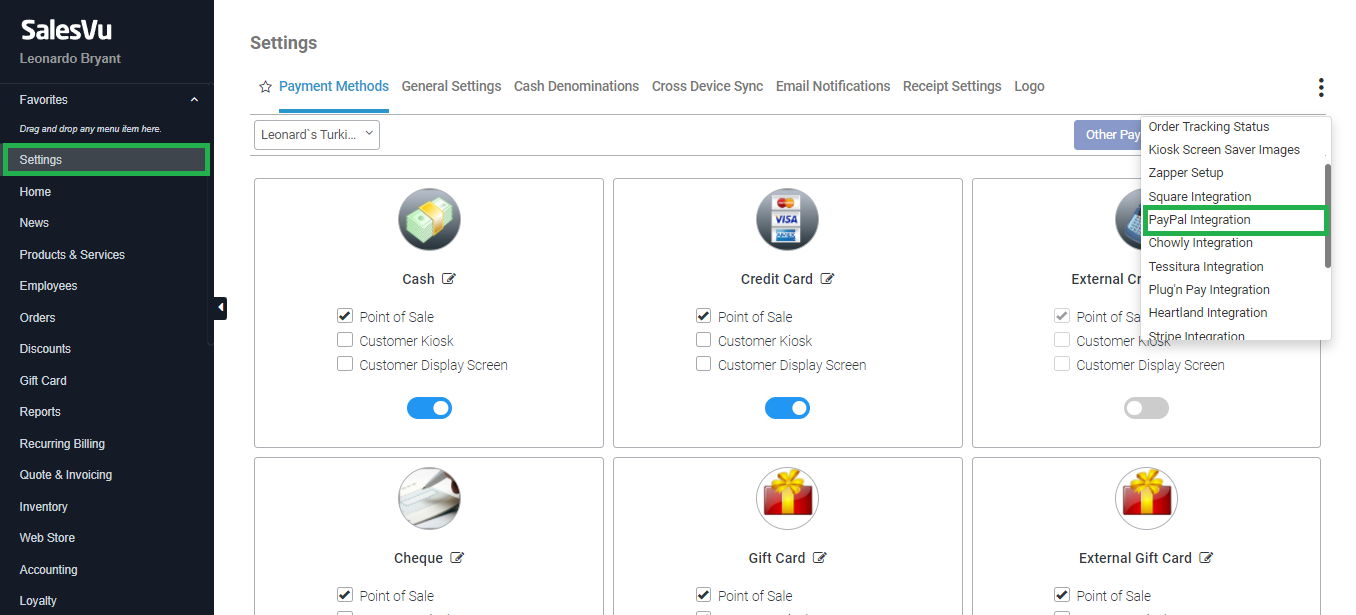
Task: Collapse the sidebar with the arrow handle
Action: point(220,307)
